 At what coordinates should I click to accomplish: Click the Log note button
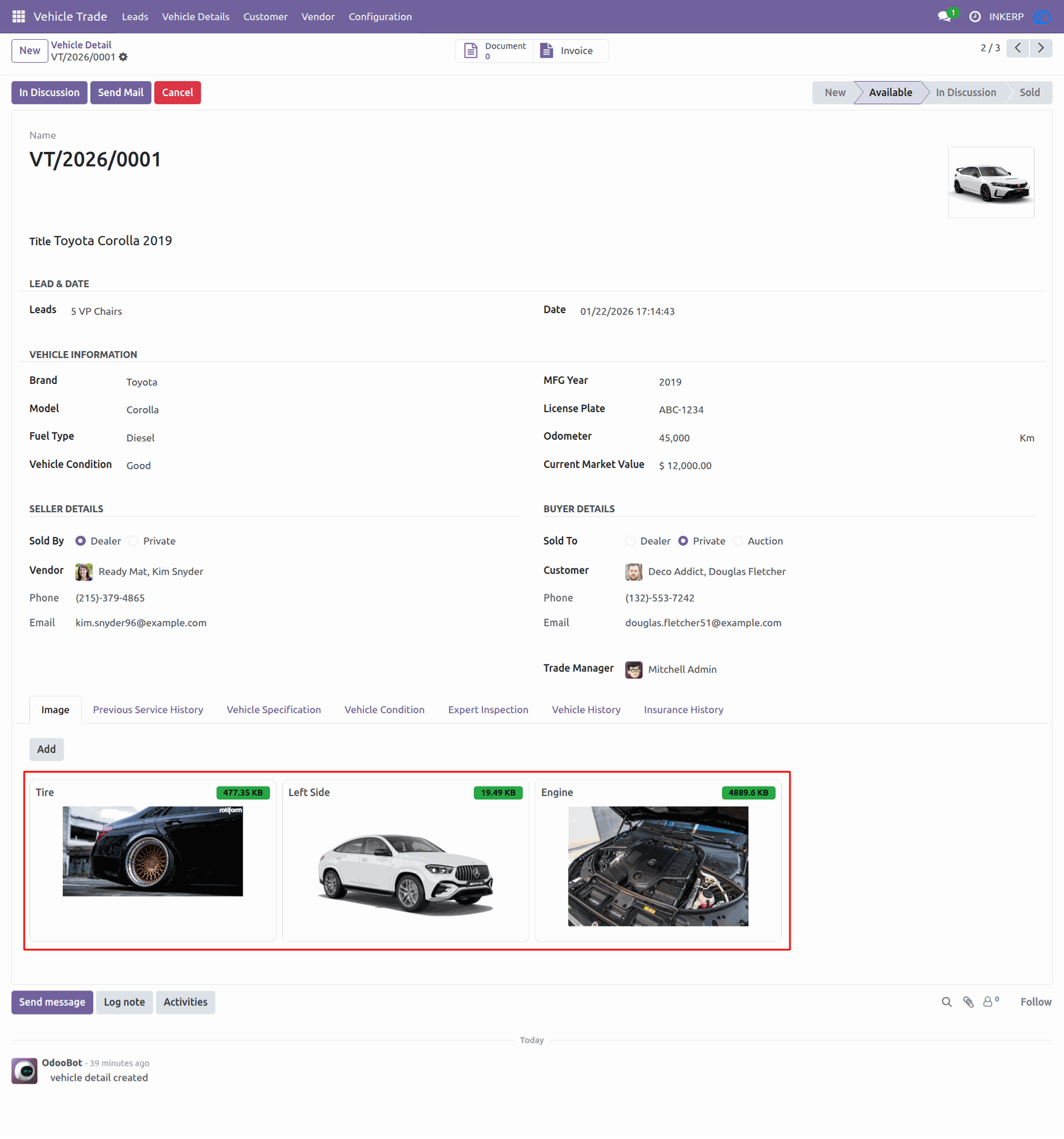tap(124, 1002)
